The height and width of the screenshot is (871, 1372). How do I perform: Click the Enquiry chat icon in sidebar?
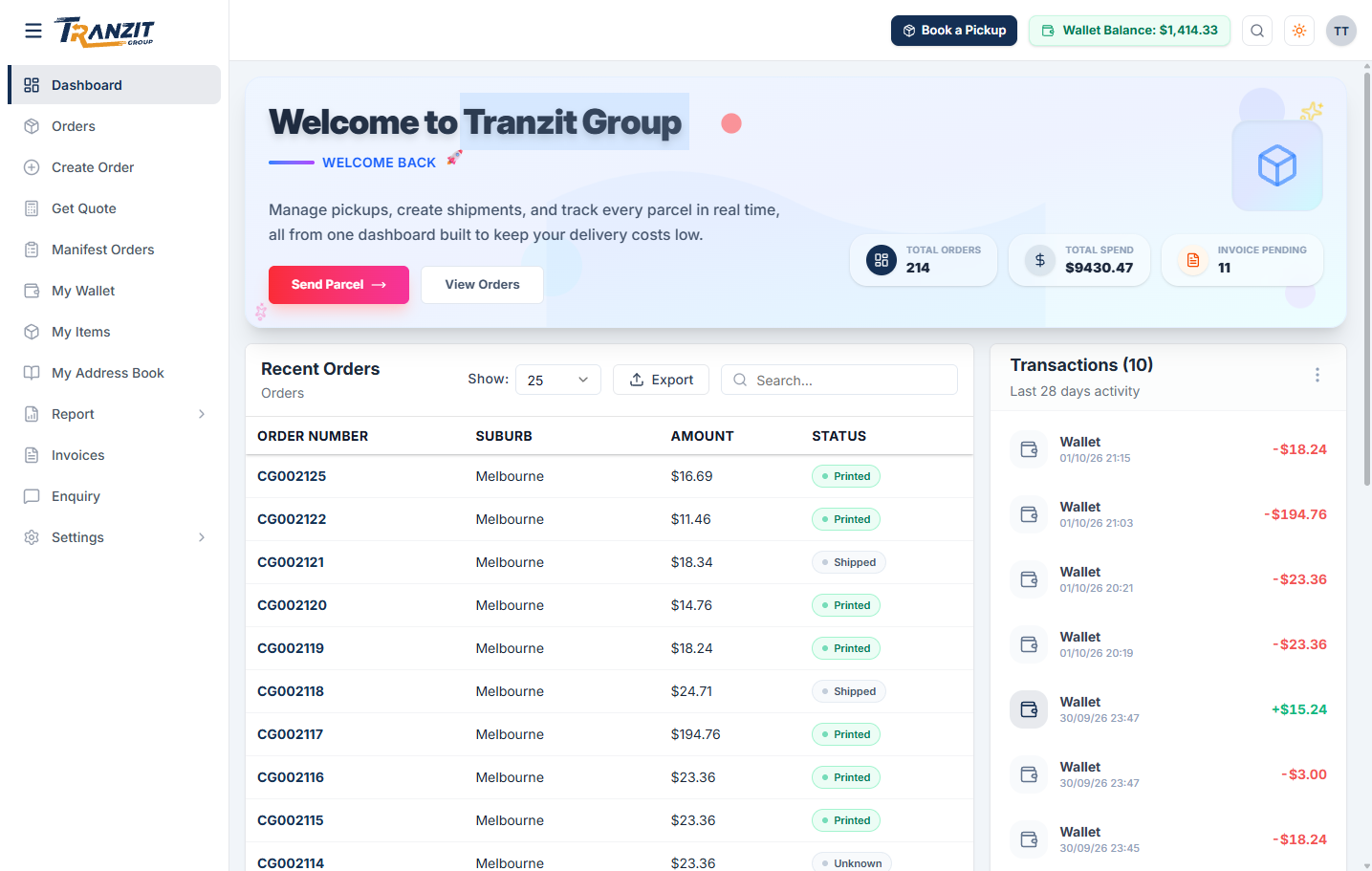[x=32, y=496]
